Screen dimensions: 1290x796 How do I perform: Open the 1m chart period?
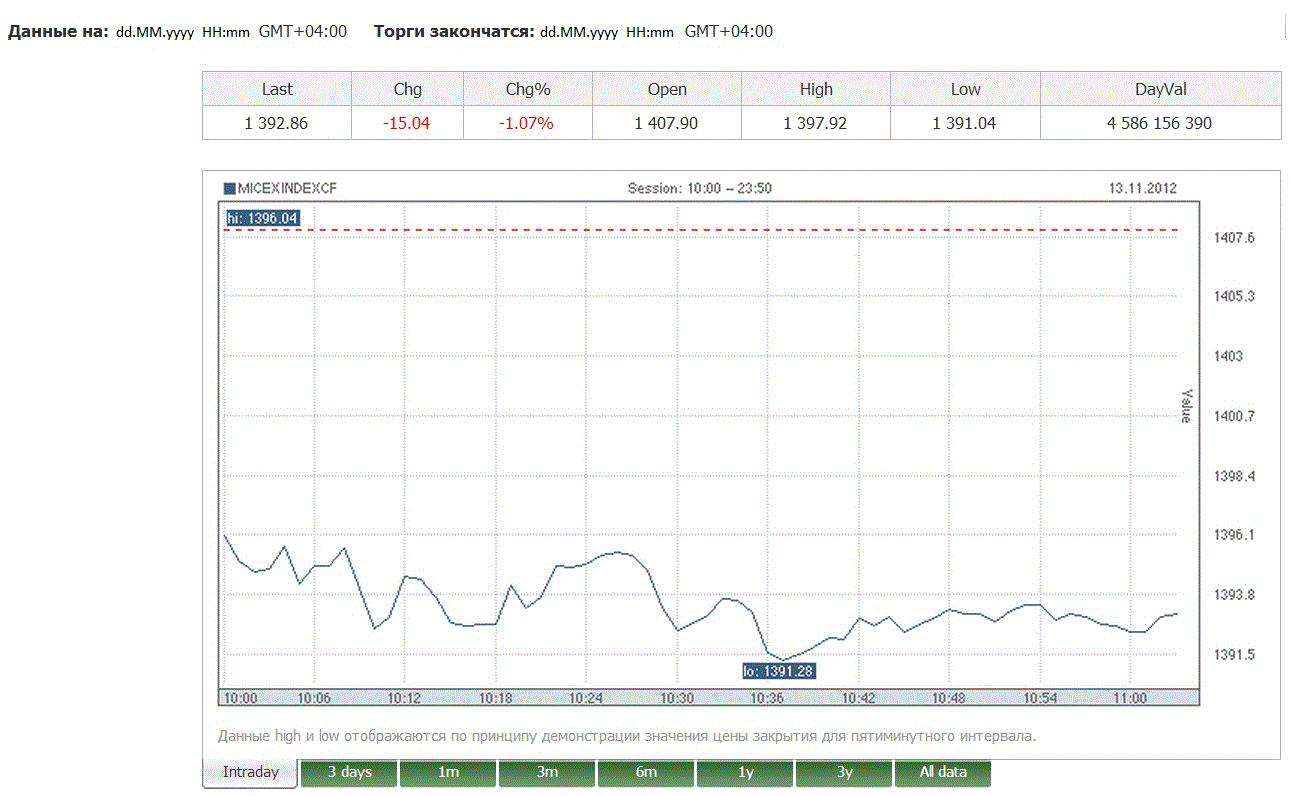[x=448, y=772]
